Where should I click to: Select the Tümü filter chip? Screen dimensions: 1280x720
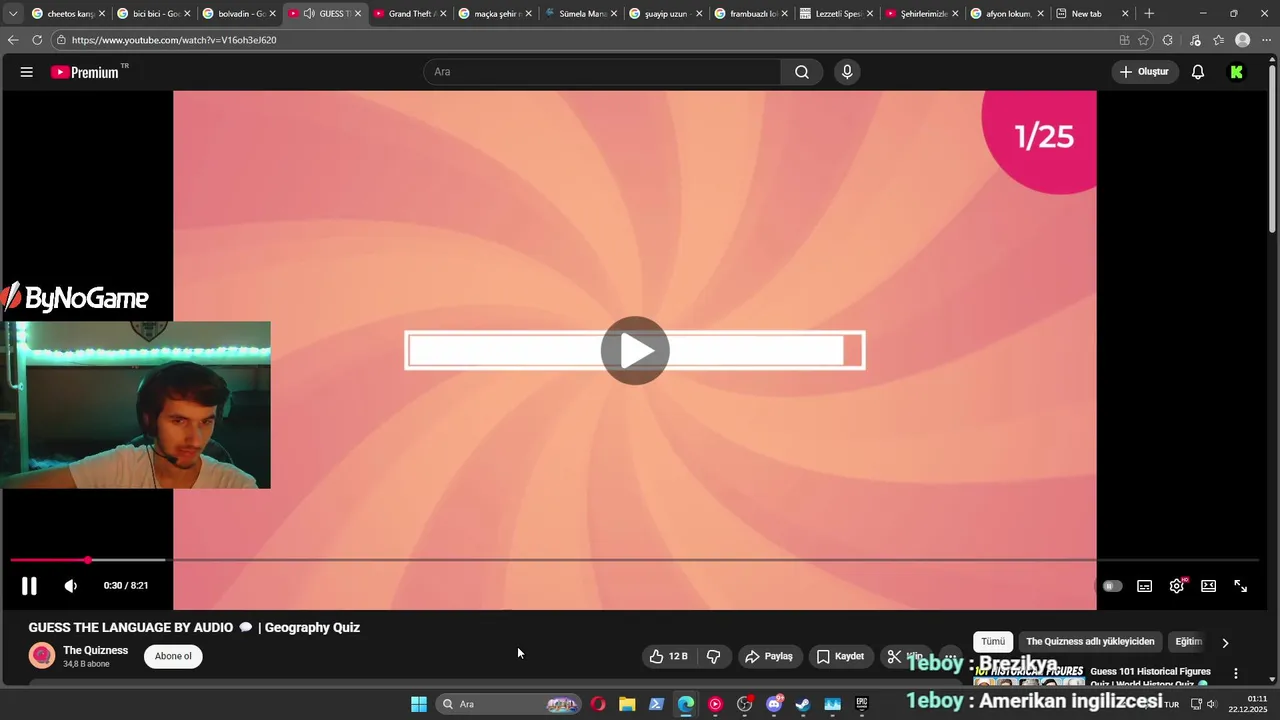point(993,642)
